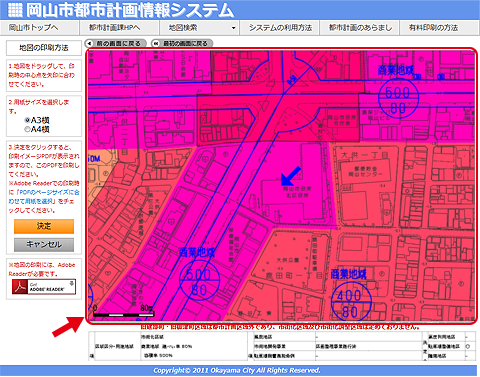The image size is (480, 377).
Task: Click the 地図の印刷方法 panel header
Action: 44,48
